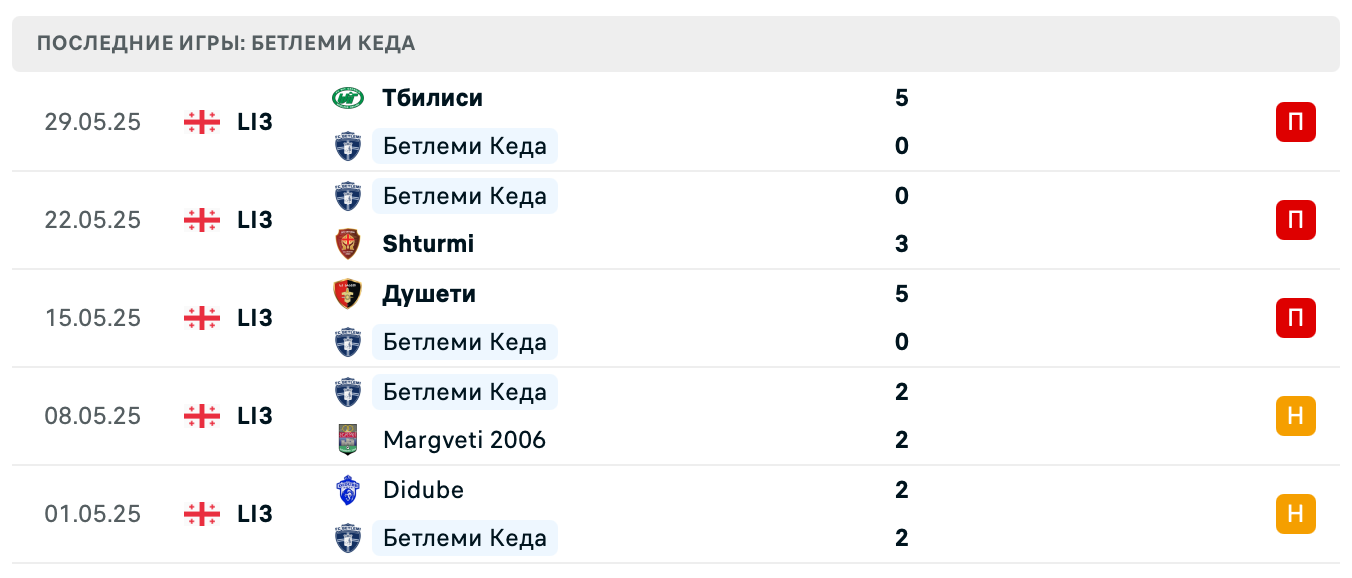Click the Margveti 2006 team crest
The width and height of the screenshot is (1352, 578).
(x=347, y=440)
